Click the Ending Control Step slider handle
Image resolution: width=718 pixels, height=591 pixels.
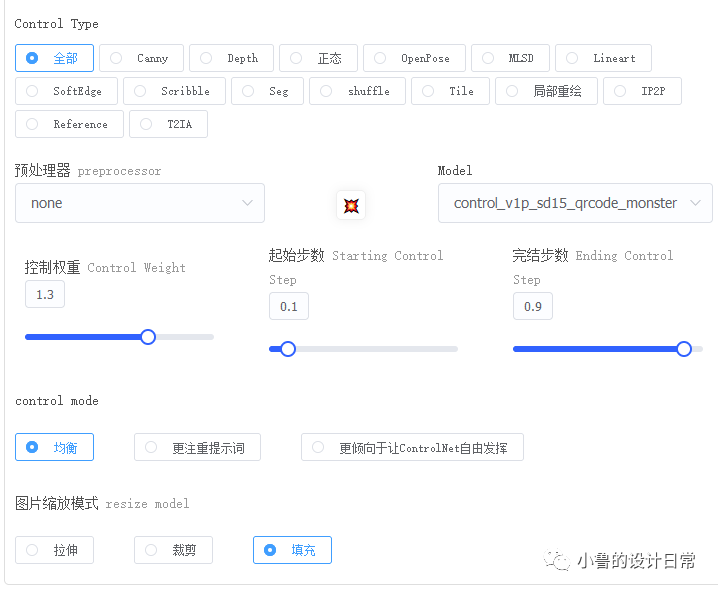(x=684, y=349)
